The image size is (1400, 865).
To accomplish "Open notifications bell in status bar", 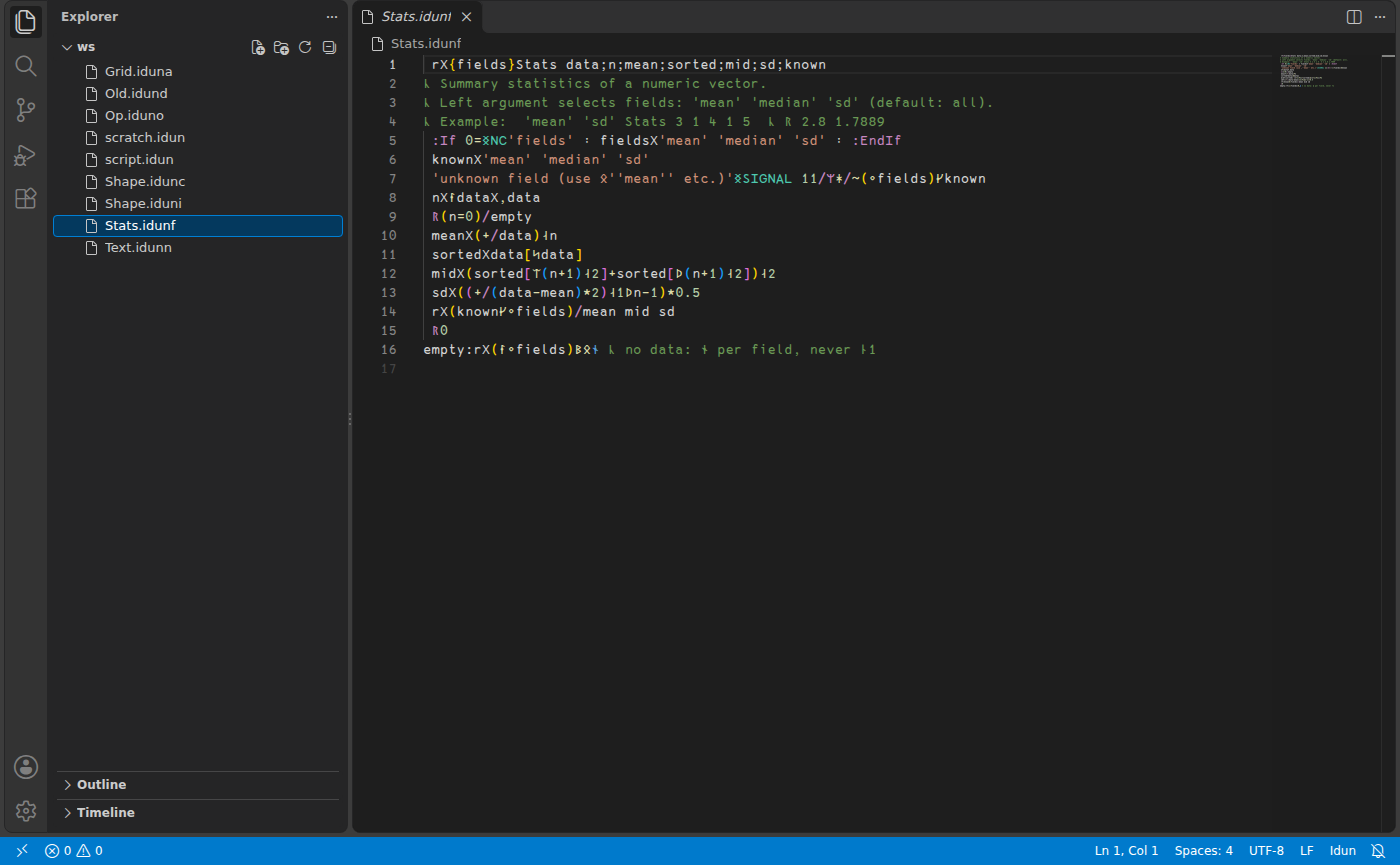I will pyautogui.click(x=1378, y=851).
